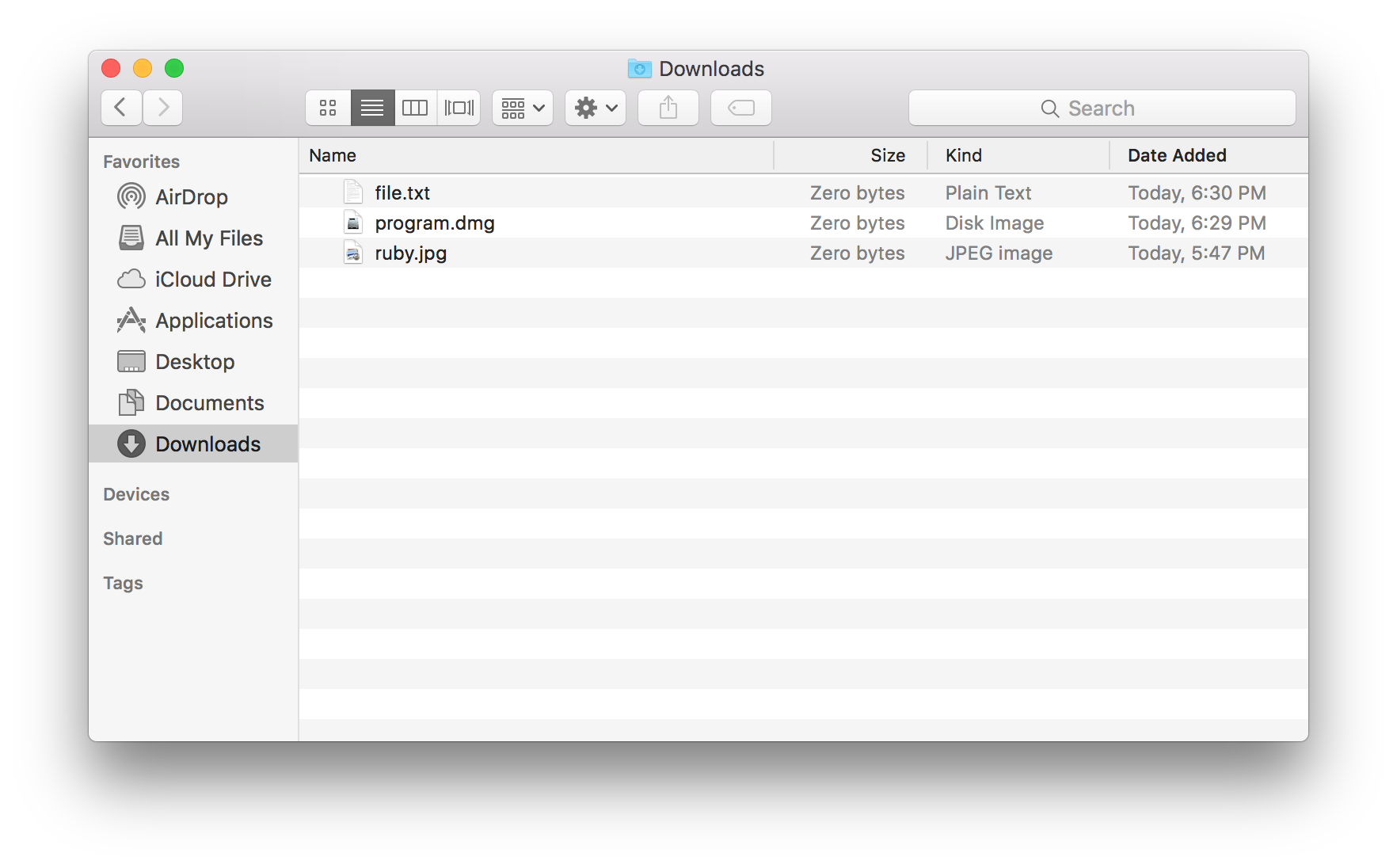
Task: Click the Edit Tags toolbar button
Action: click(x=741, y=108)
